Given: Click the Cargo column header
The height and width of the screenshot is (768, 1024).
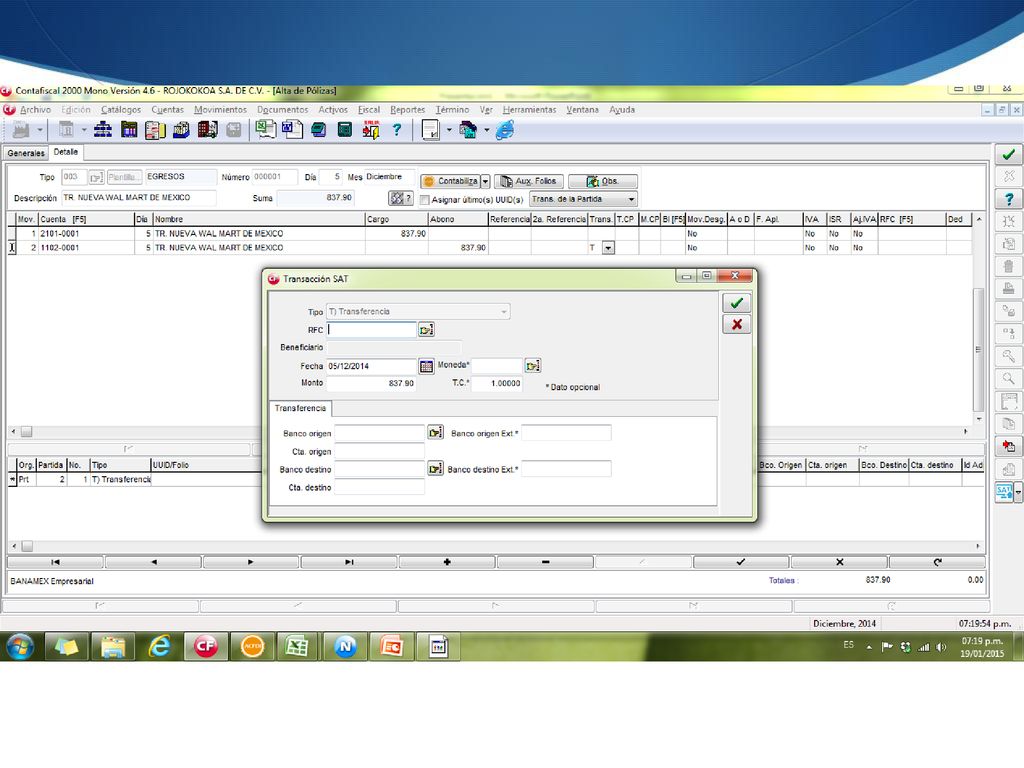Looking at the screenshot, I should click(396, 219).
